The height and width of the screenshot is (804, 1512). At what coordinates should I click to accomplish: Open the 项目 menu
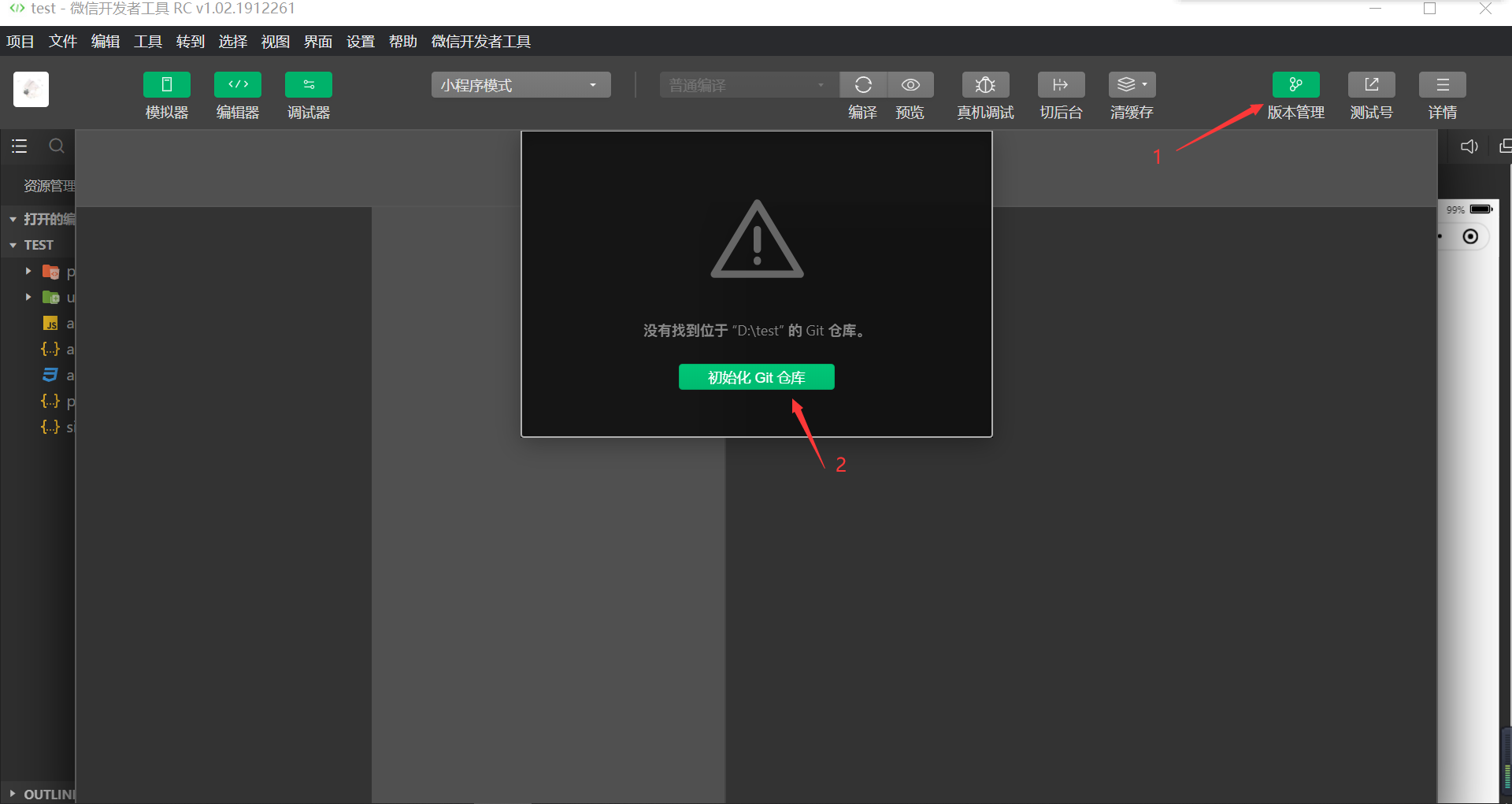pos(20,42)
